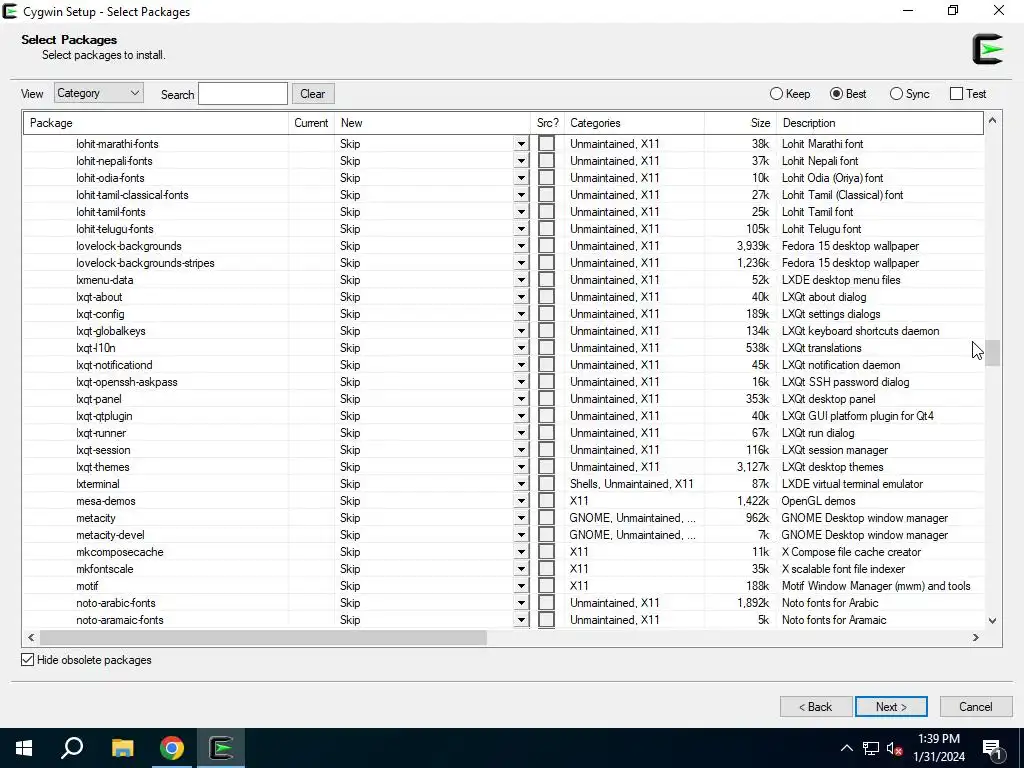Select the mkcomposecache package name
The height and width of the screenshot is (768, 1024).
(x=120, y=552)
